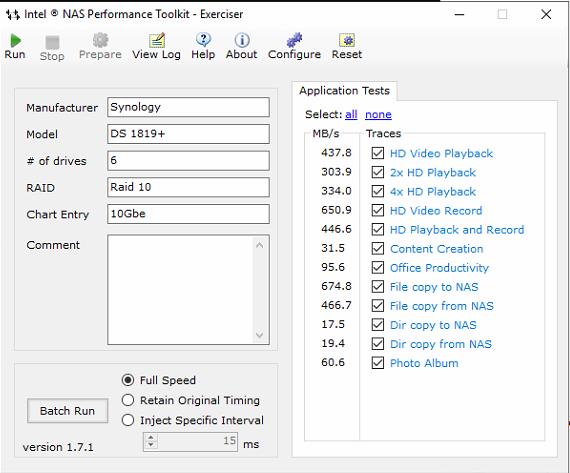The image size is (570, 473).
Task: Toggle Dir copy from NAS checkbox
Action: [378, 344]
